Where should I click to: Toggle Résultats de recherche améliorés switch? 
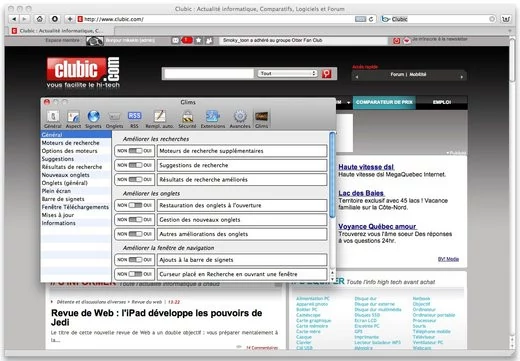click(x=135, y=179)
